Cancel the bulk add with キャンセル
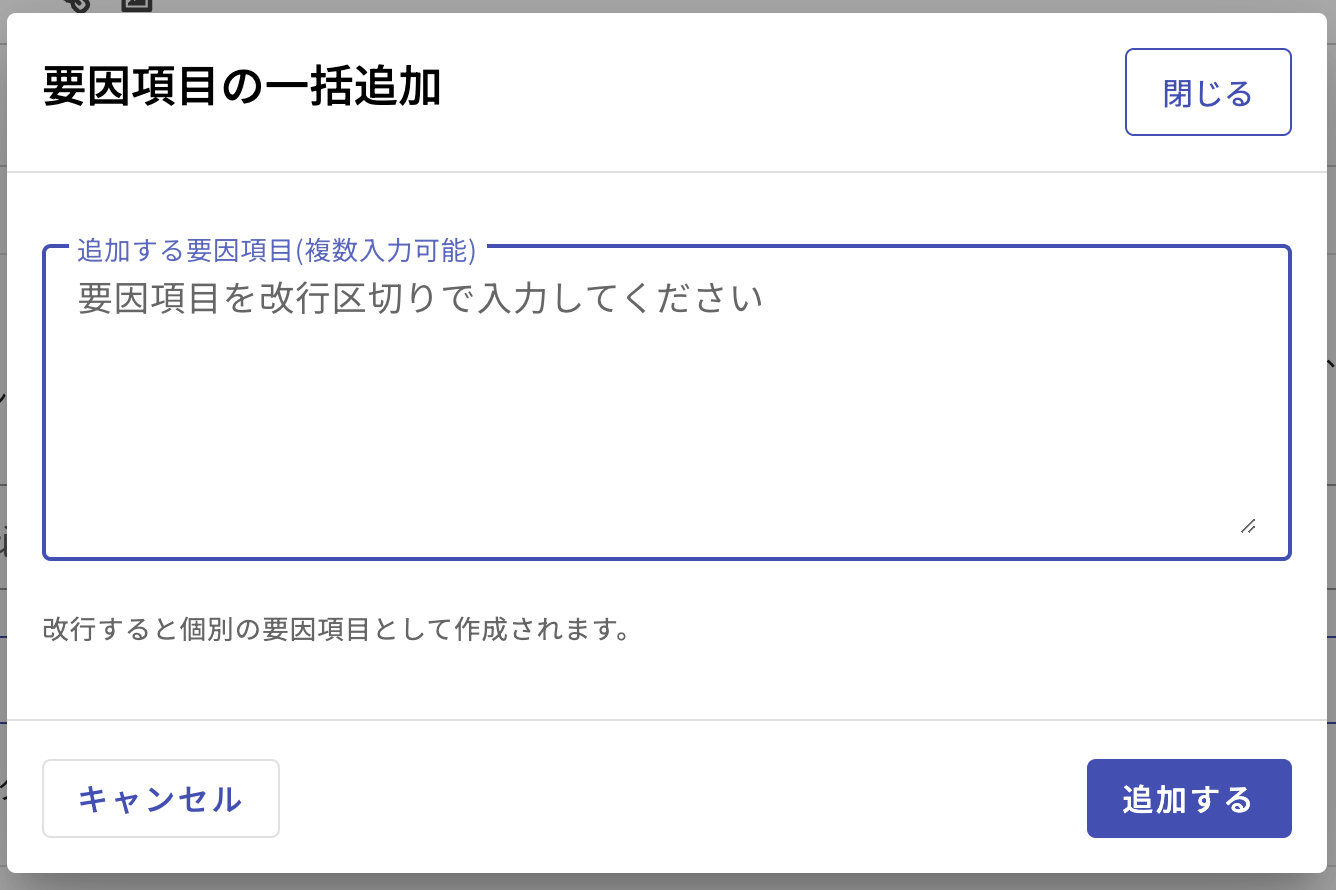This screenshot has height=890, width=1336. [160, 798]
